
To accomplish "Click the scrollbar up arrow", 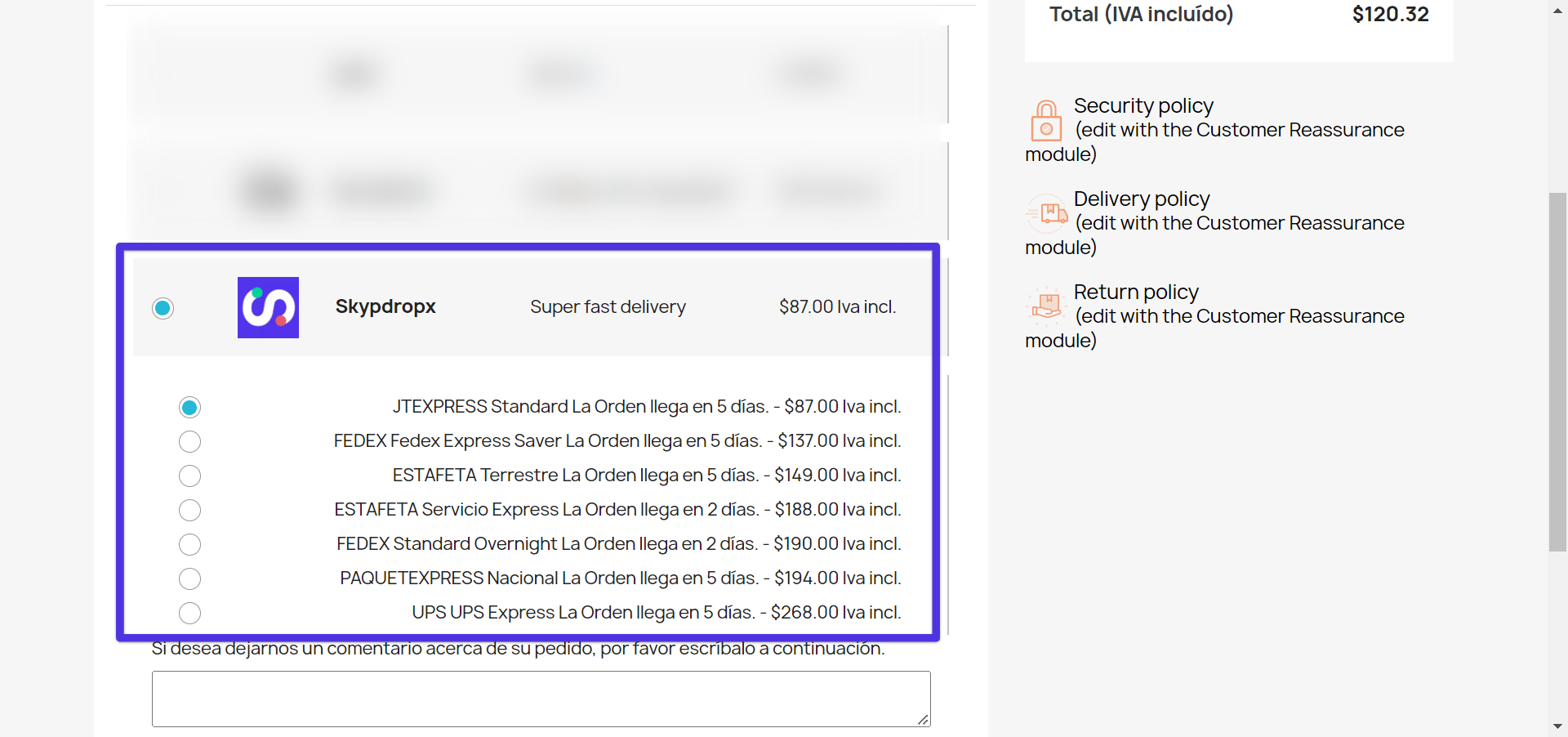I will tap(1557, 10).
